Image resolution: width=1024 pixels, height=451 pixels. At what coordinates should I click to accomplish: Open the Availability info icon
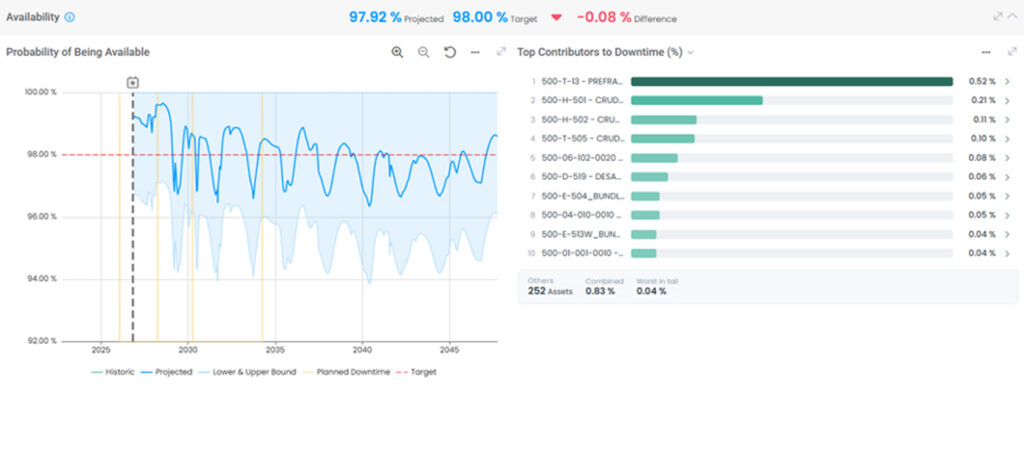pyautogui.click(x=70, y=18)
